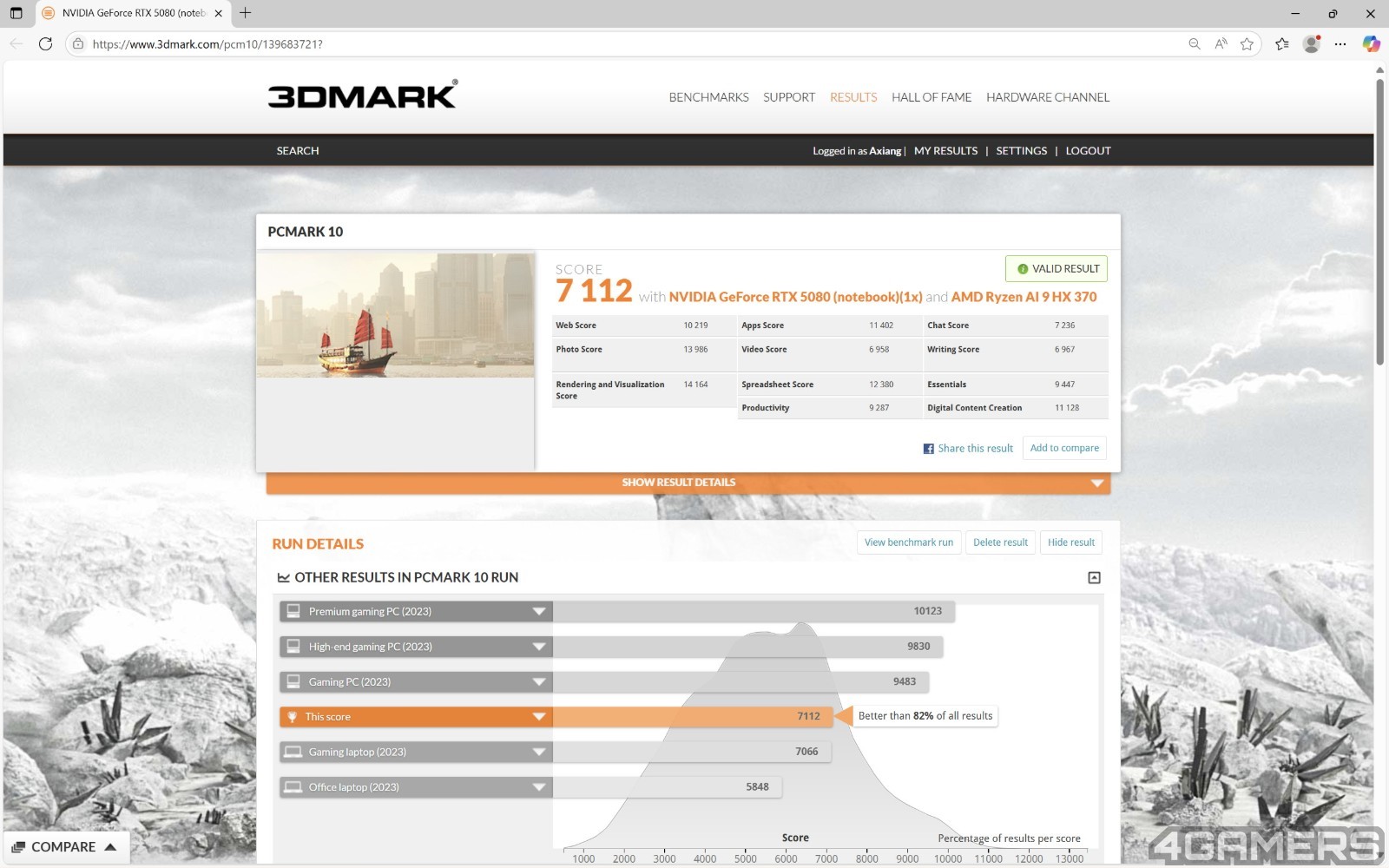
Task: Click the Premium gaming PC monitor icon
Action: pyautogui.click(x=293, y=611)
